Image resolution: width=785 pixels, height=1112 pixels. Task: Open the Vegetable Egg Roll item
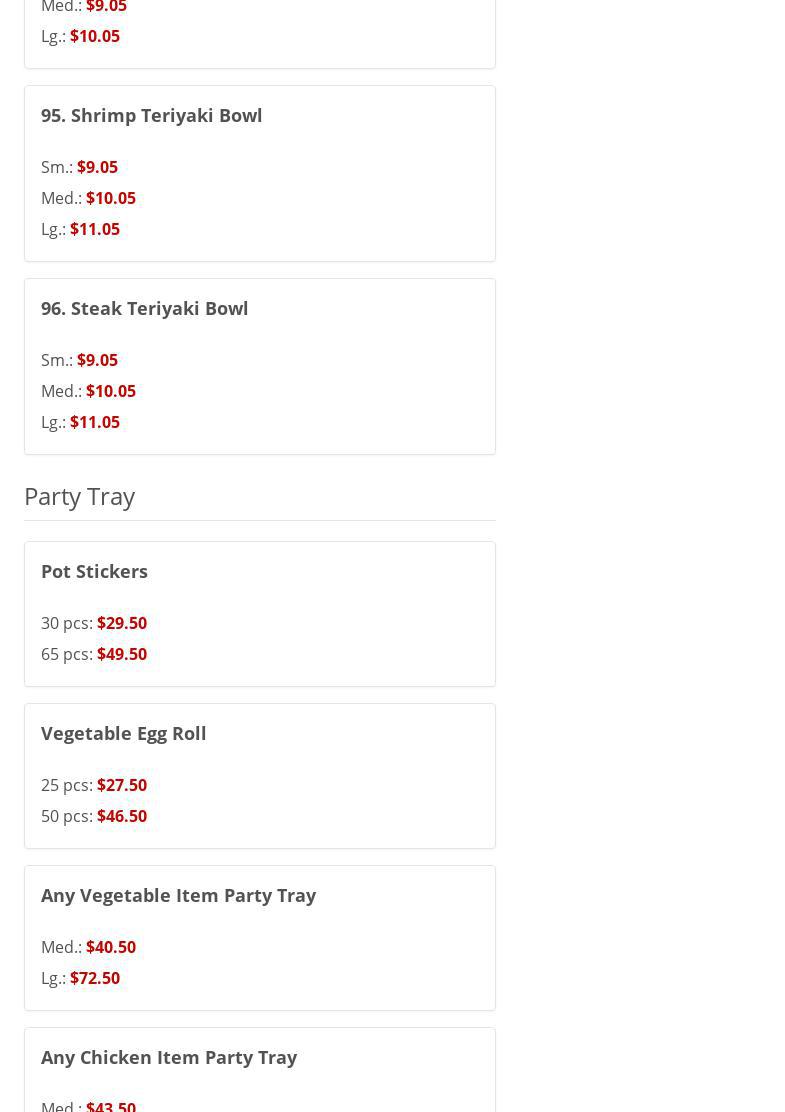[x=123, y=733]
